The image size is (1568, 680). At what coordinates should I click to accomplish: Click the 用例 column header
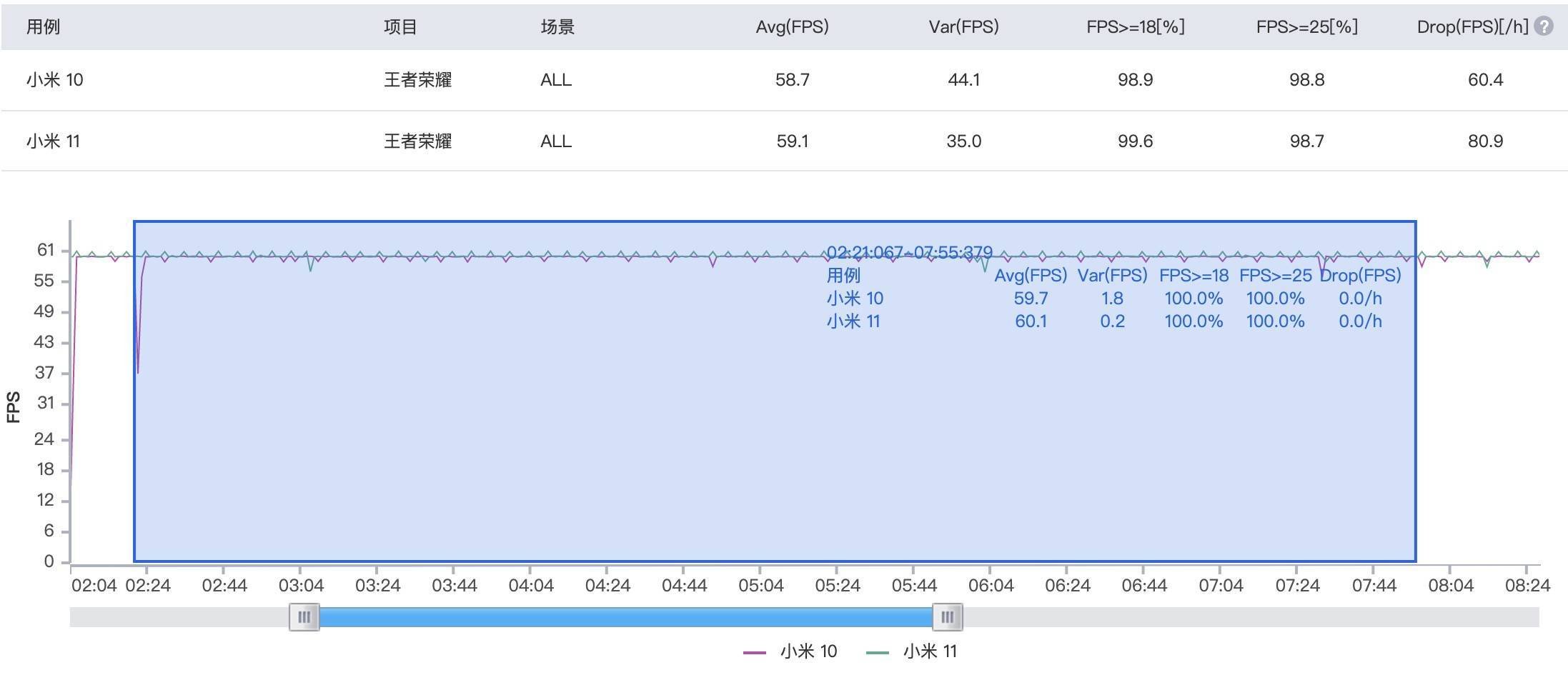point(43,26)
